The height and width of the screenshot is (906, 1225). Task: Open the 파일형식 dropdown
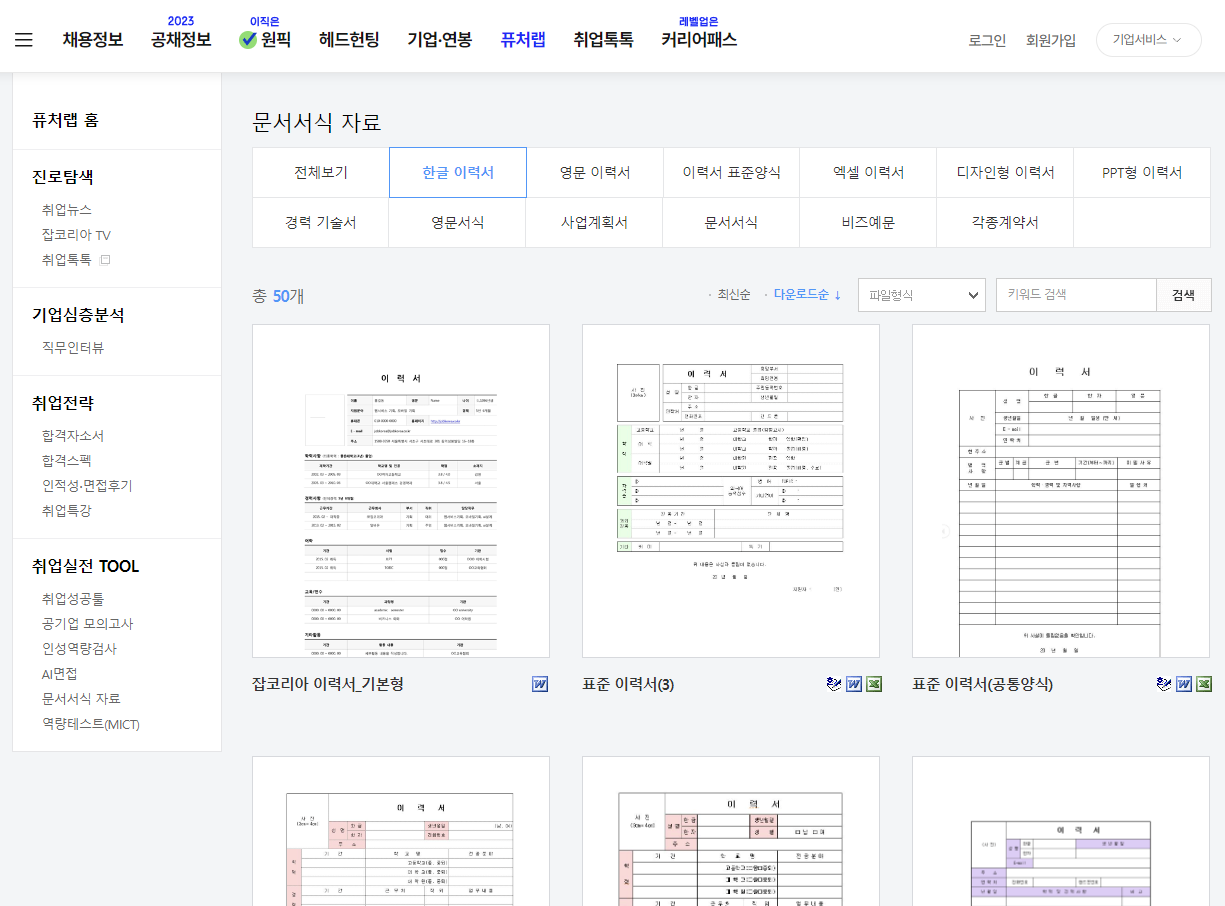921,294
